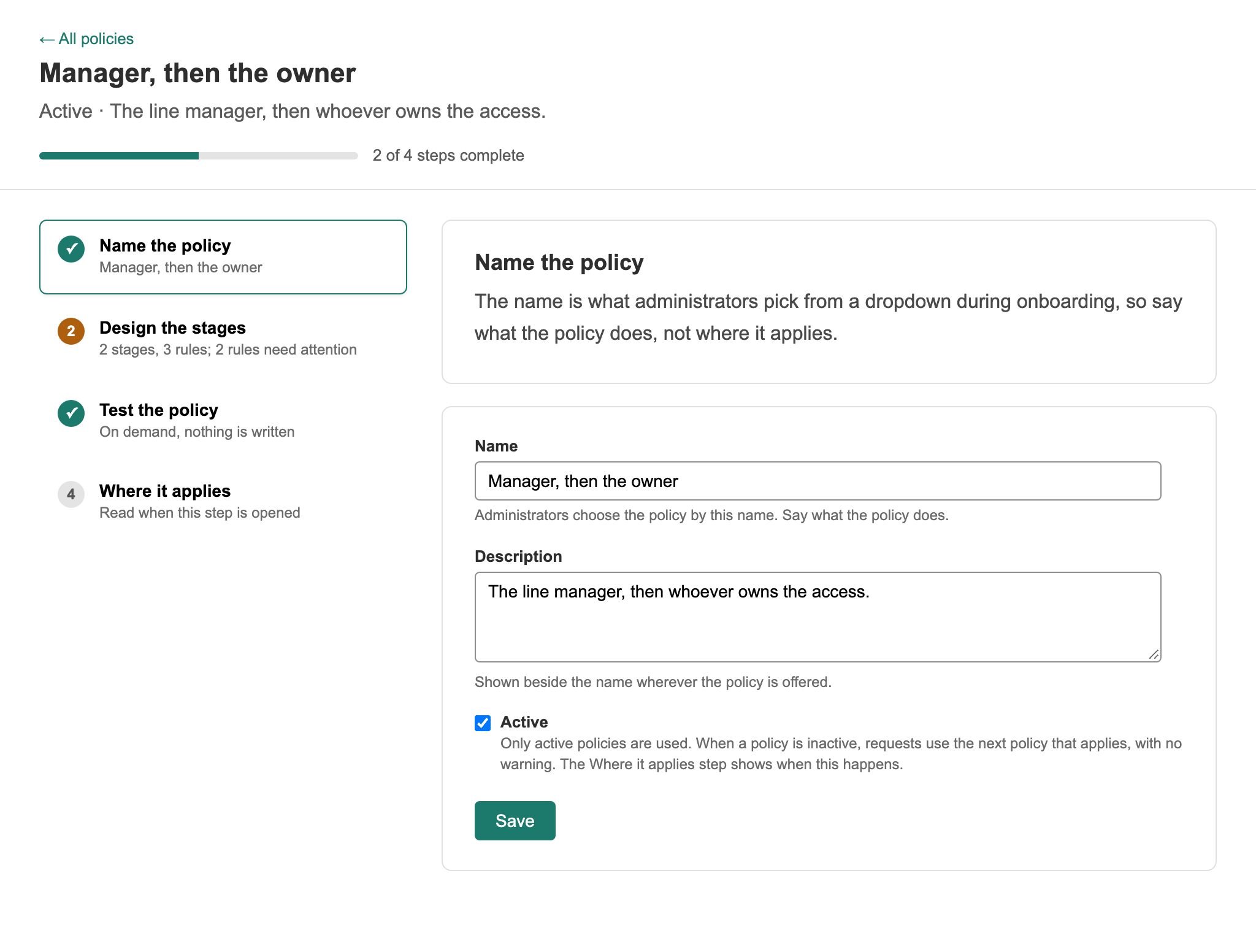Viewport: 1256px width, 952px height.
Task: Go back via All policies link
Action: point(86,39)
